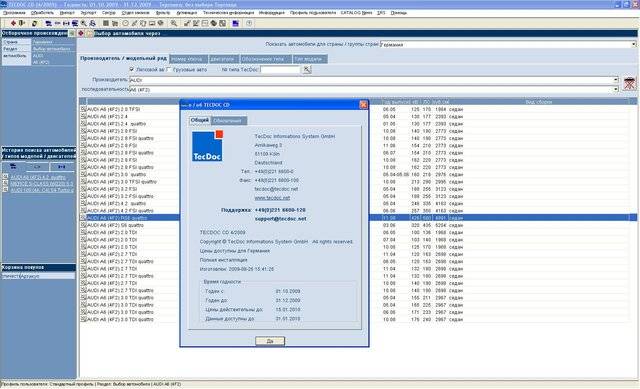Screen dimensions: 640x389
Task: Click the standalone magnifier icon after the globe icon
Action: pyautogui.click(x=173, y=23)
